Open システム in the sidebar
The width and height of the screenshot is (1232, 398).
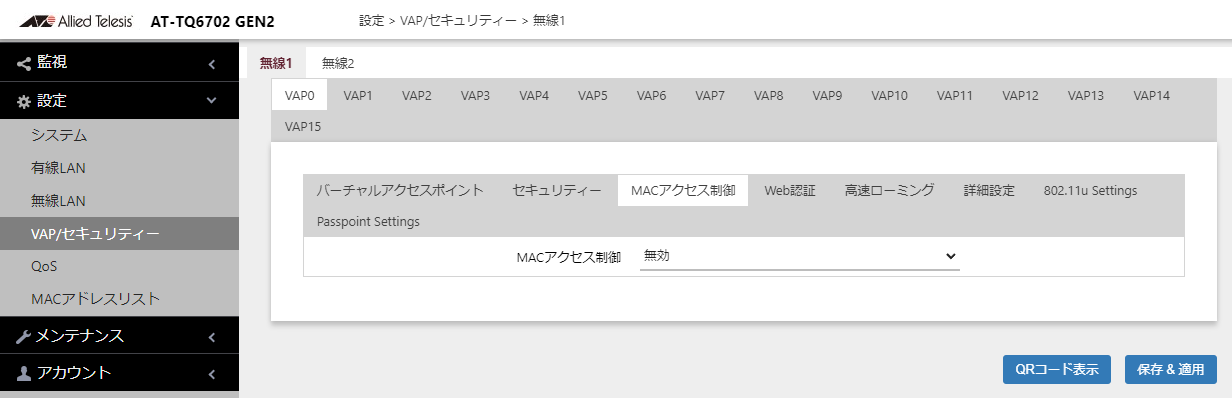coord(119,135)
